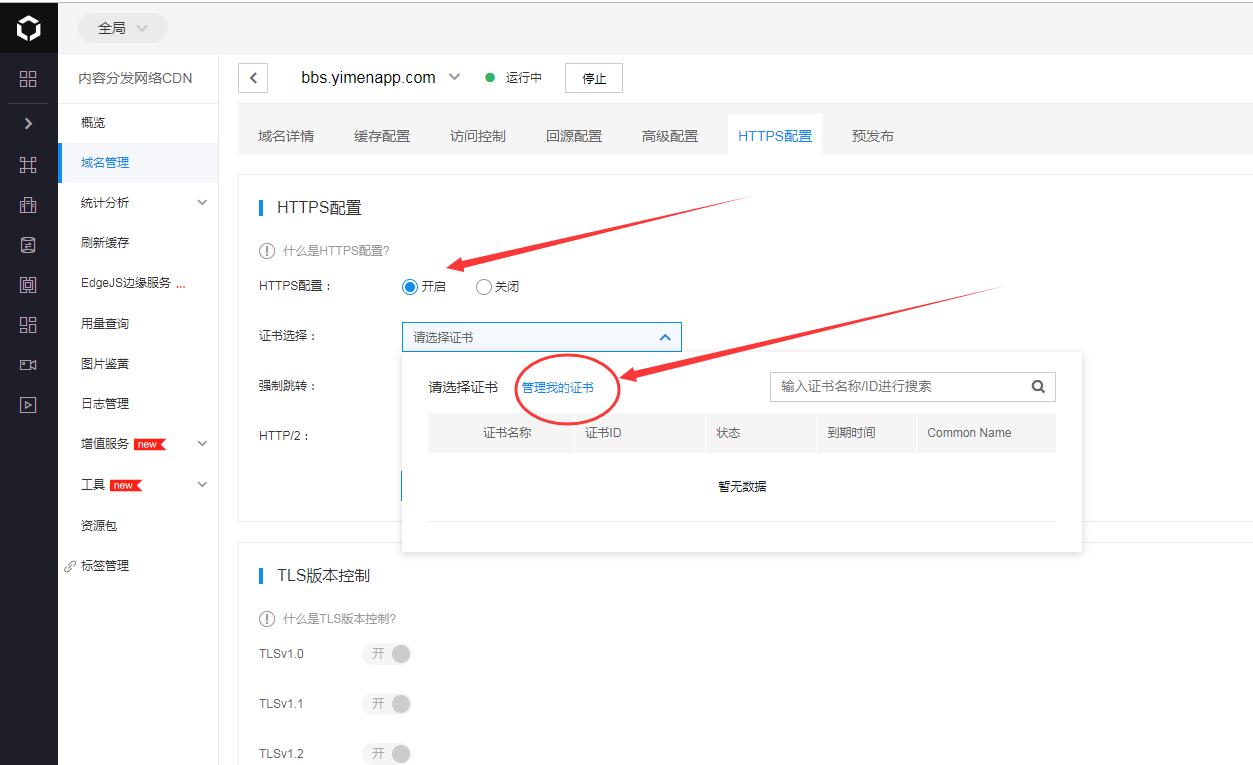Expand the 增值服务 menu chevron

(202, 444)
